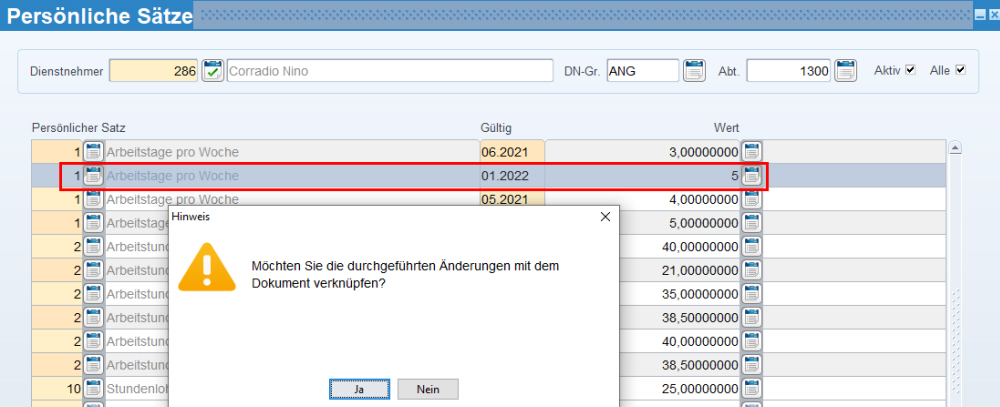Image resolution: width=1000 pixels, height=407 pixels.
Task: Decline linking by clicking Nein
Action: coord(427,389)
